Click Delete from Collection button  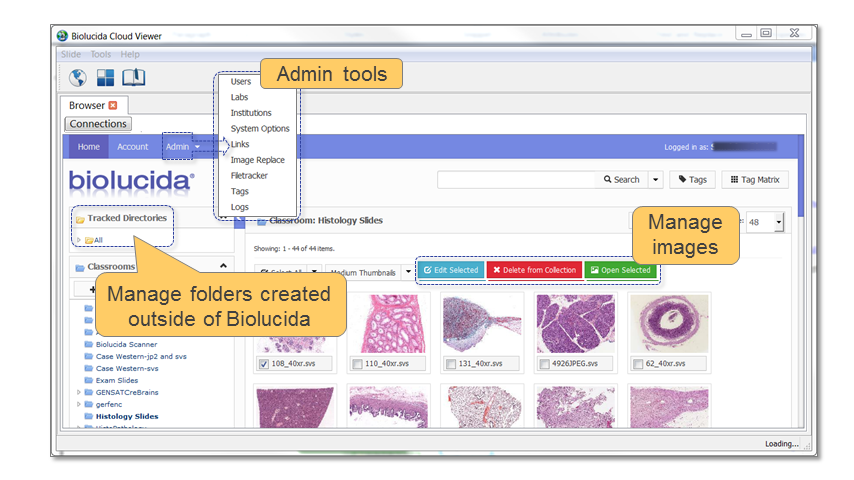534,270
